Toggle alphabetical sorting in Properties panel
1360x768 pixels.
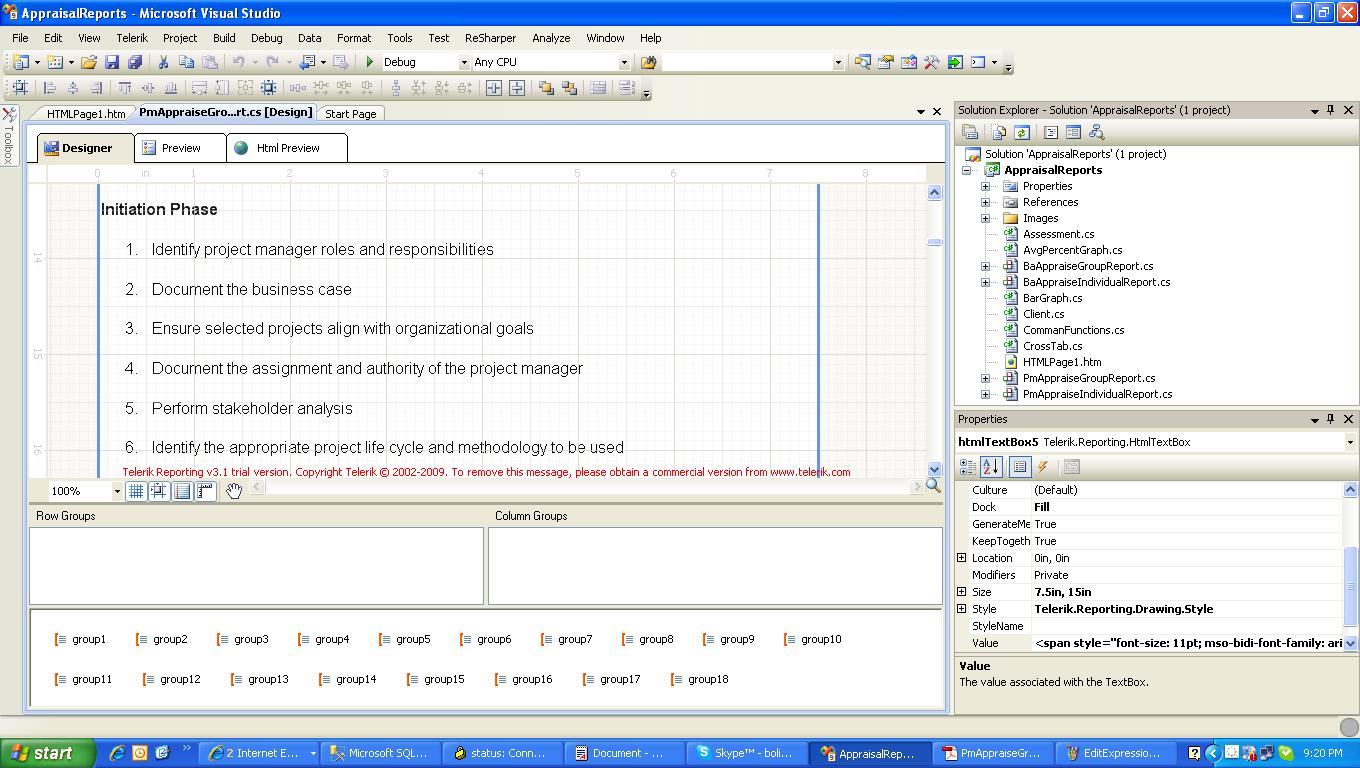click(x=991, y=467)
